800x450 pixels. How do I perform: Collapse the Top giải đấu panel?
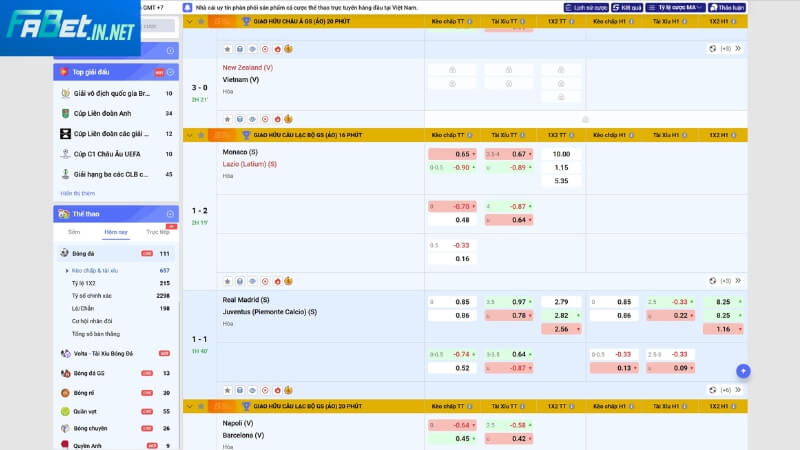click(x=170, y=72)
